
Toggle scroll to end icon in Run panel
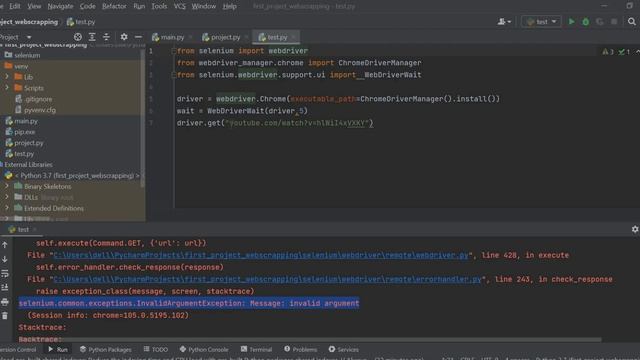(x=5, y=288)
